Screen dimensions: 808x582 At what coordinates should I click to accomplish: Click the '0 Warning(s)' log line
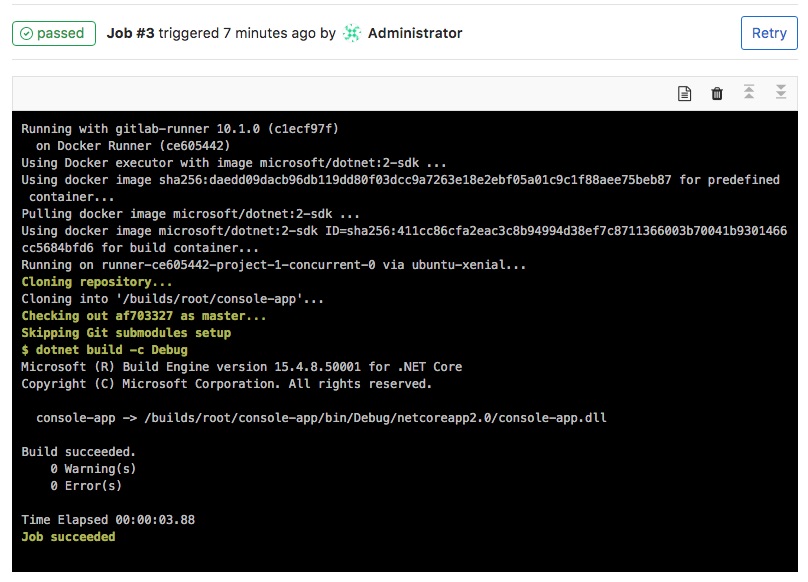(x=93, y=469)
